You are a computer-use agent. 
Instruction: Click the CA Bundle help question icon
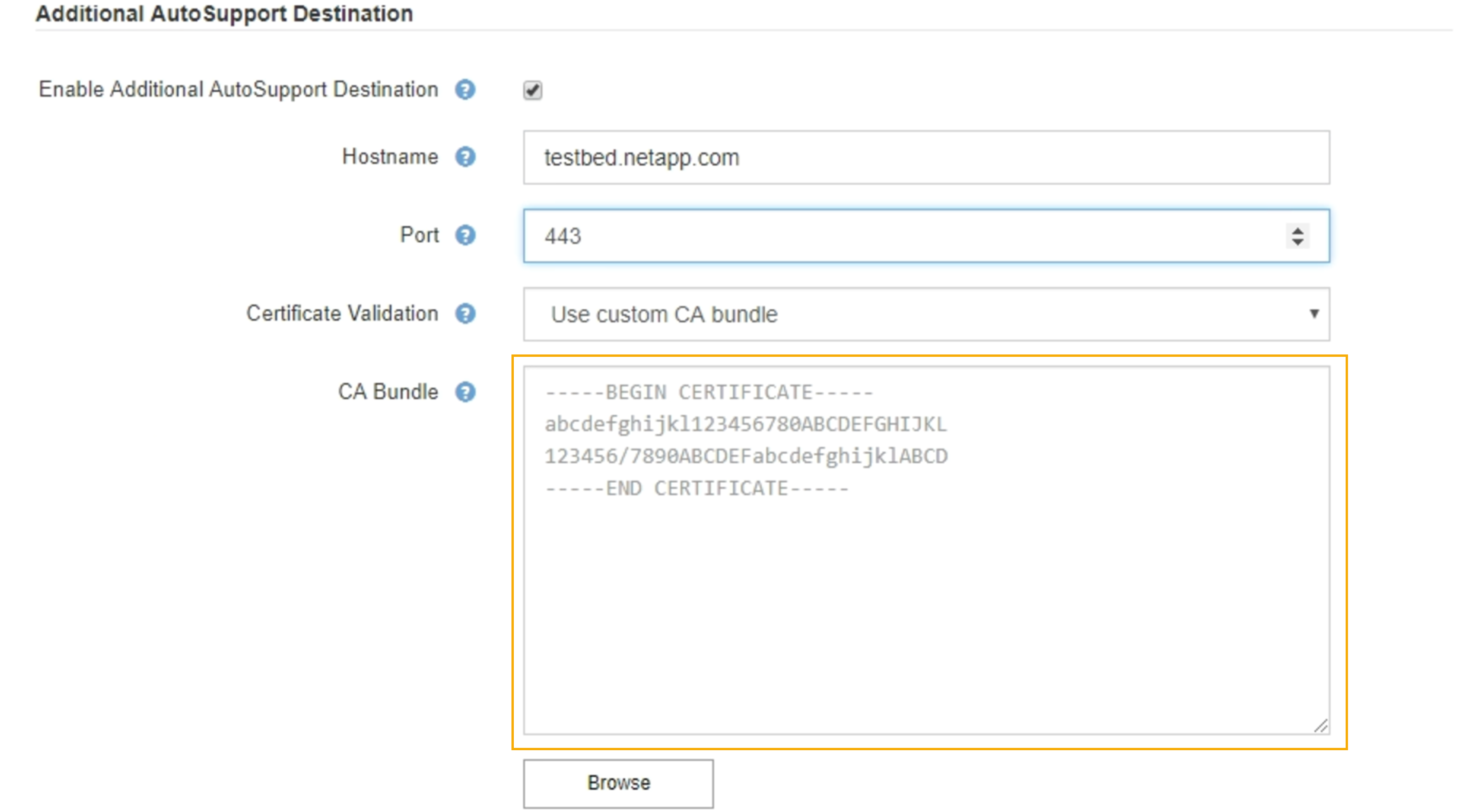tap(465, 392)
